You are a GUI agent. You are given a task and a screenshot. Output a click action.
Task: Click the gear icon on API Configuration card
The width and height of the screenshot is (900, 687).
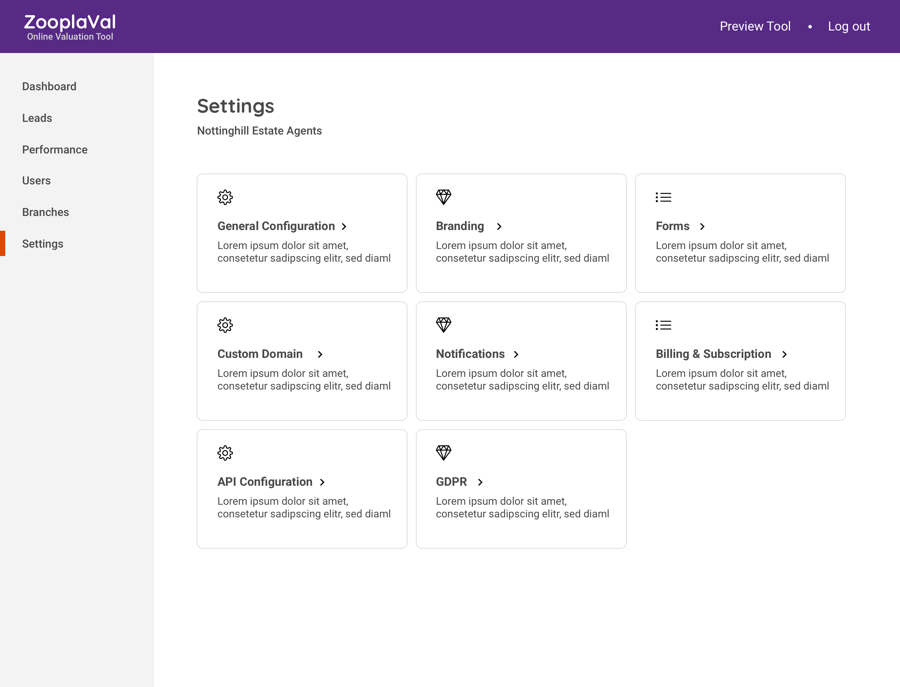[x=225, y=453]
